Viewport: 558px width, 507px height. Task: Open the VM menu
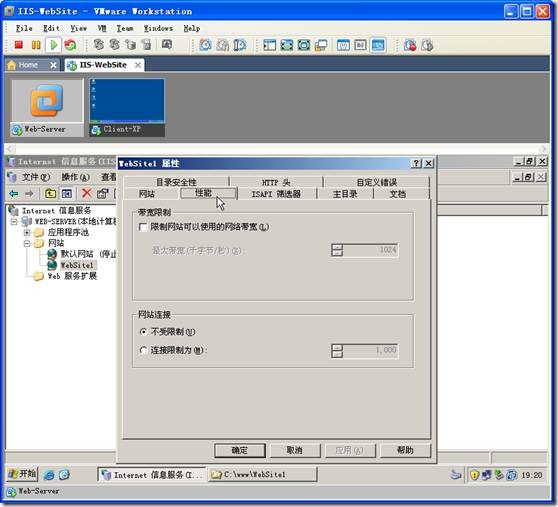pyautogui.click(x=102, y=28)
